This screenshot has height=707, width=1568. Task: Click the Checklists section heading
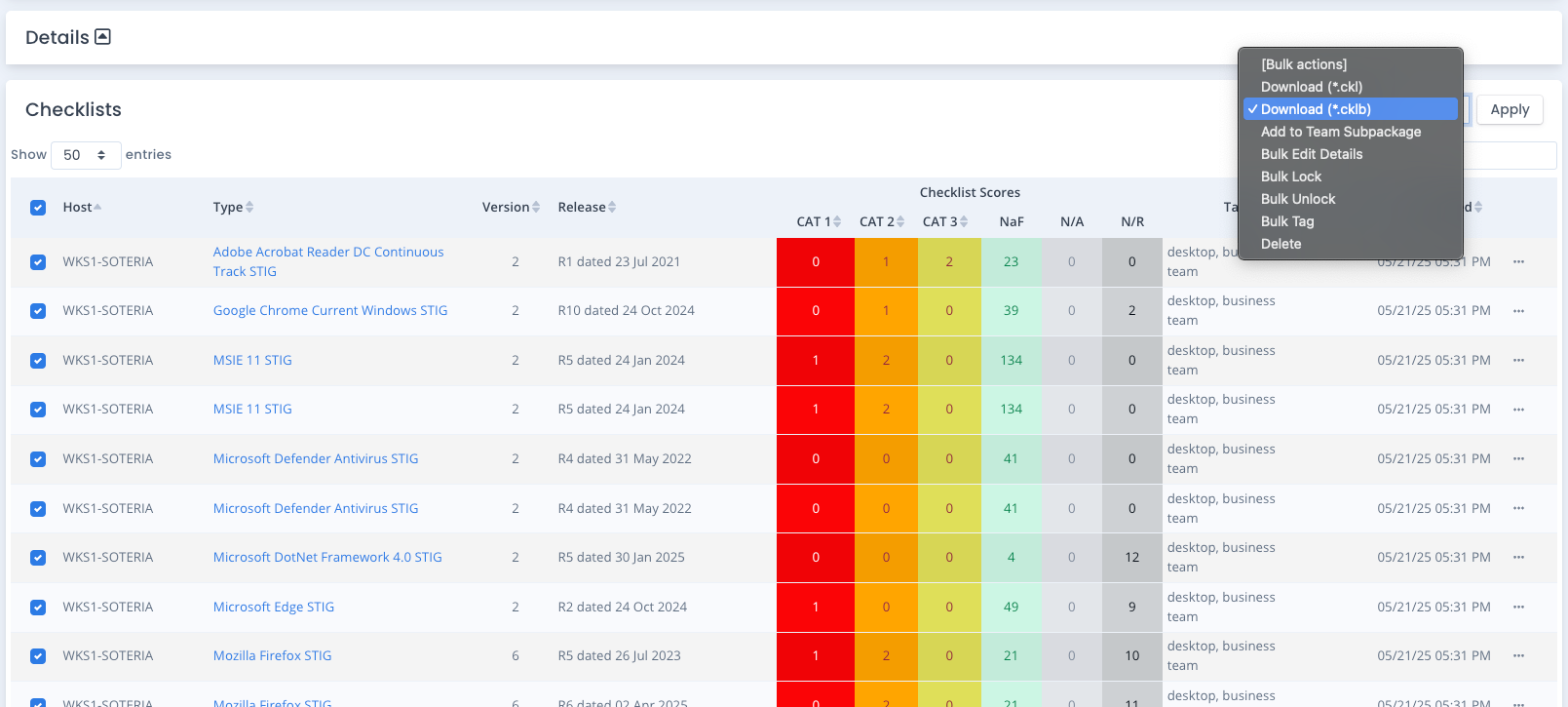(x=73, y=109)
